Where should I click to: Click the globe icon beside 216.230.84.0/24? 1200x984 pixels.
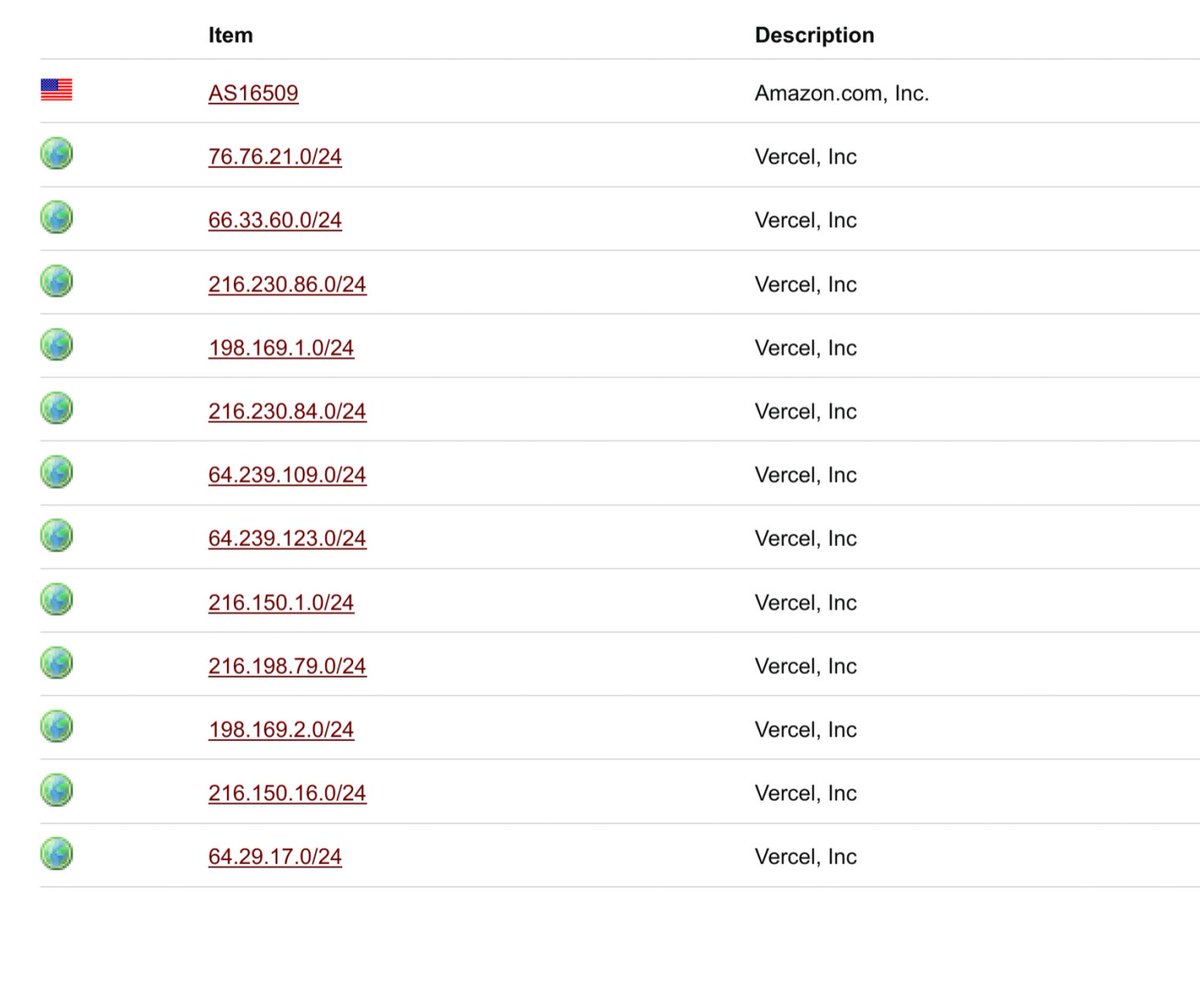tap(56, 408)
